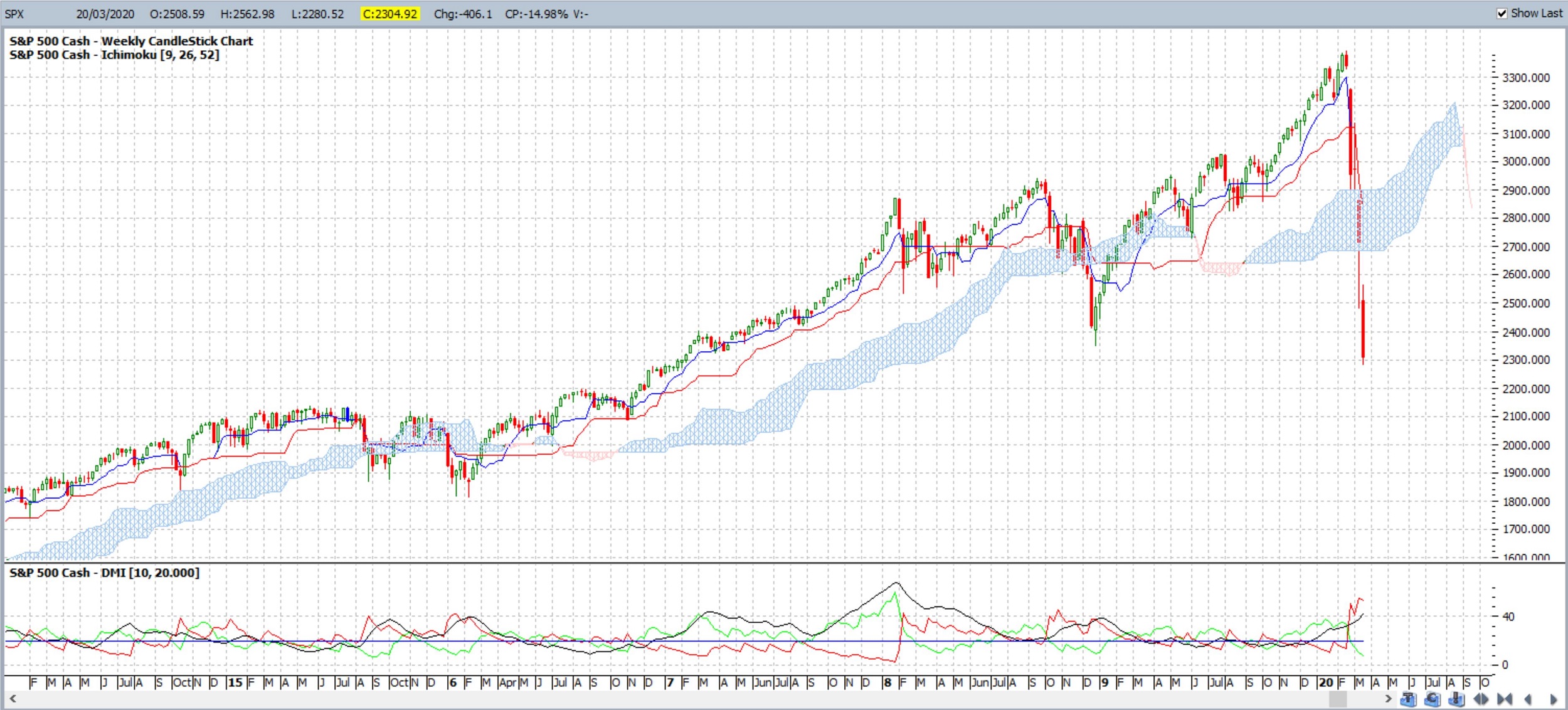Click the 2000.000 price axis label
Viewport: 1568px width, 710px height.
click(1526, 445)
